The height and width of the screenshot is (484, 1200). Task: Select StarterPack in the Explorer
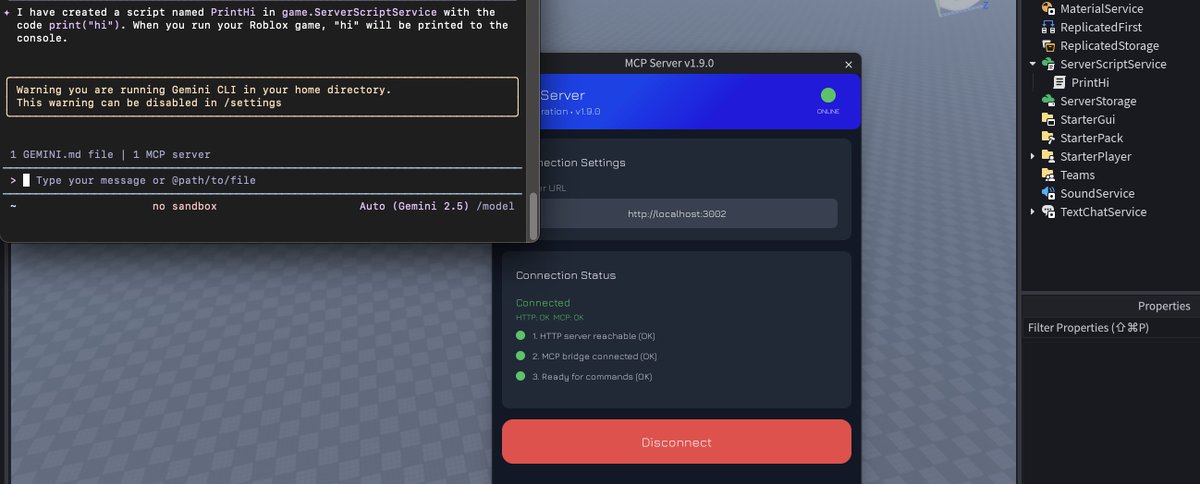pyautogui.click(x=1091, y=138)
